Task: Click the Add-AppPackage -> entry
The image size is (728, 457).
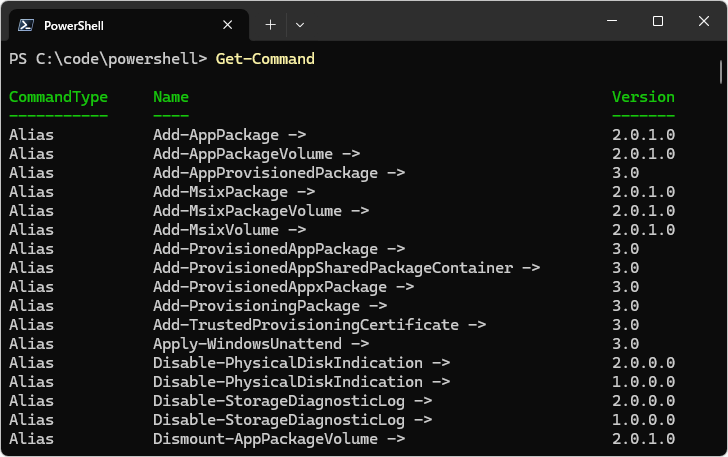Action: pos(229,135)
